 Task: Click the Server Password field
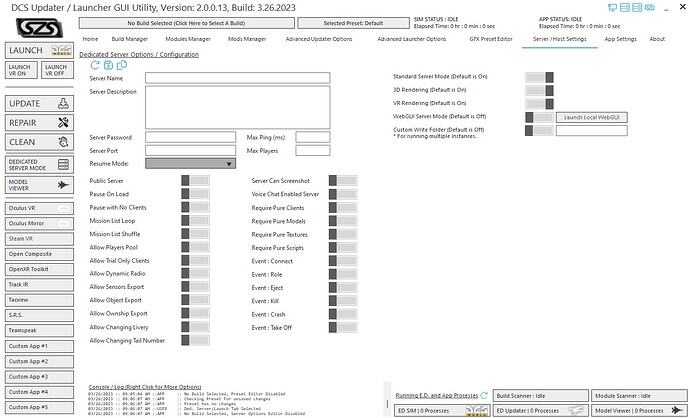tap(191, 137)
